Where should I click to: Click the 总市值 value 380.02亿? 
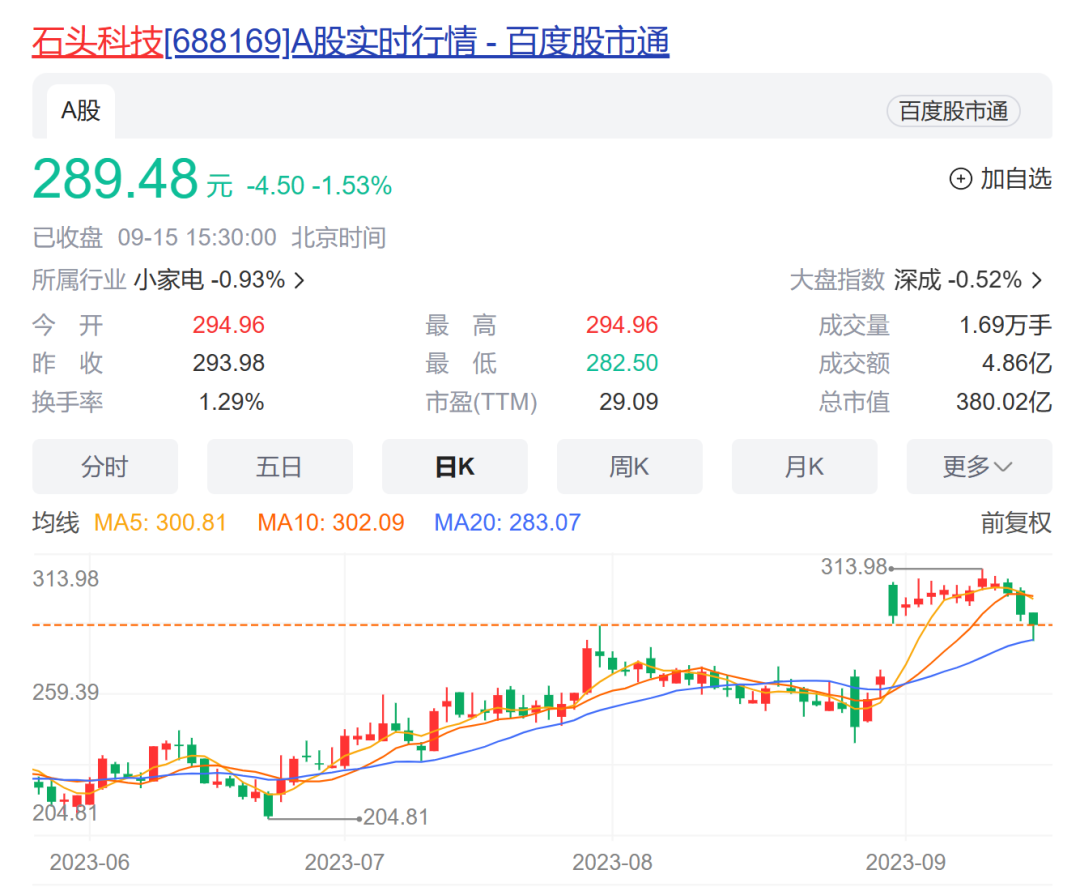pos(1004,401)
